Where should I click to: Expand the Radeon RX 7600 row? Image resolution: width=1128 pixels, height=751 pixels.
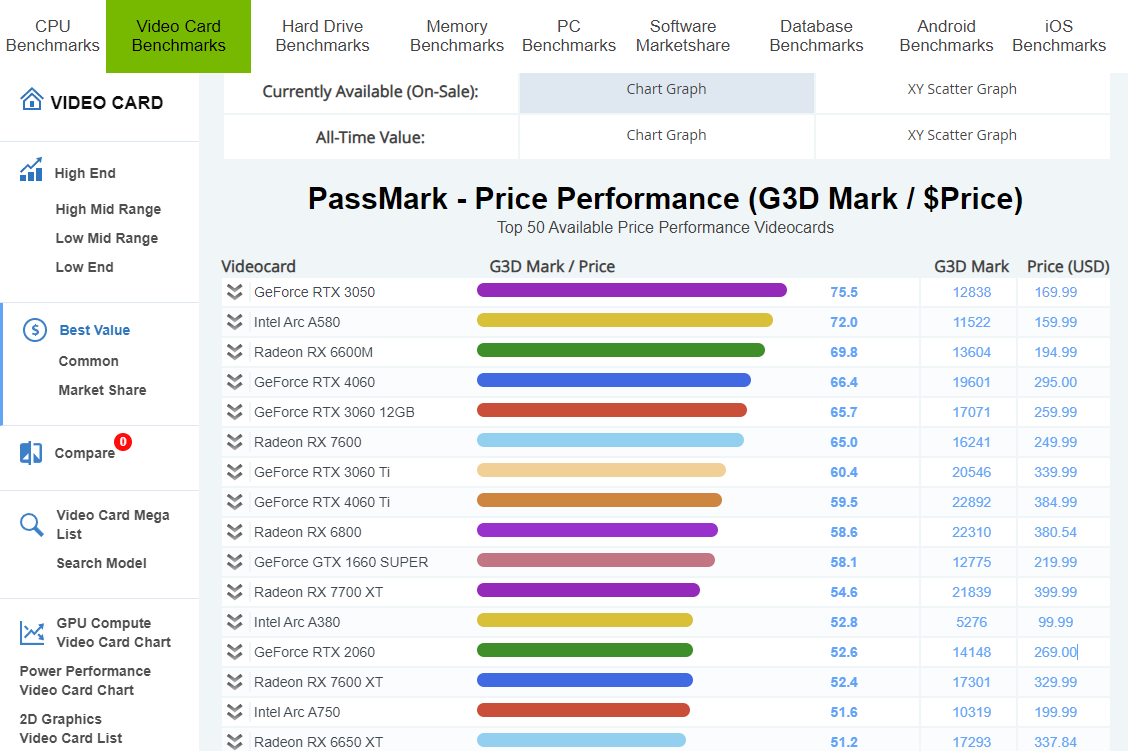235,442
